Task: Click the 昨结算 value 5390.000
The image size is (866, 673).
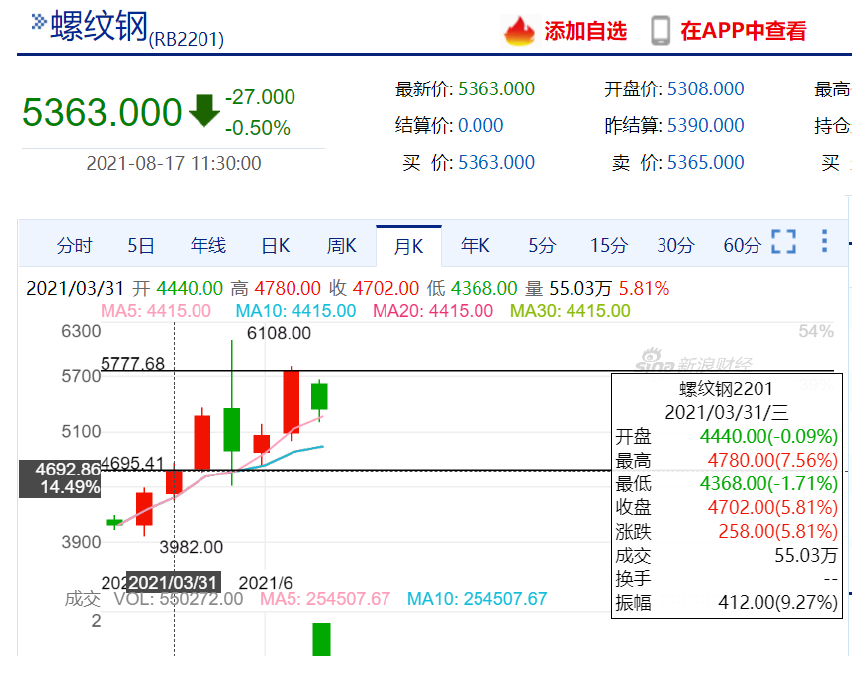Action: click(706, 125)
